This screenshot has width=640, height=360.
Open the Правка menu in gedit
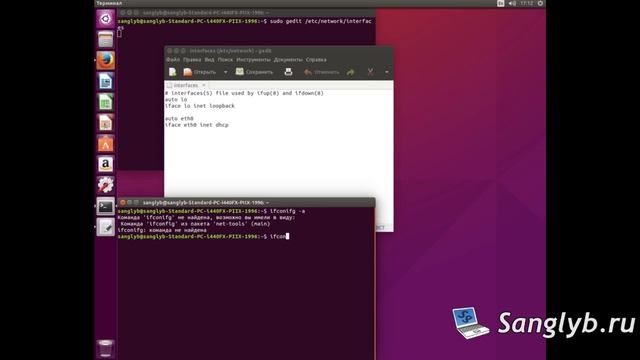(192, 60)
